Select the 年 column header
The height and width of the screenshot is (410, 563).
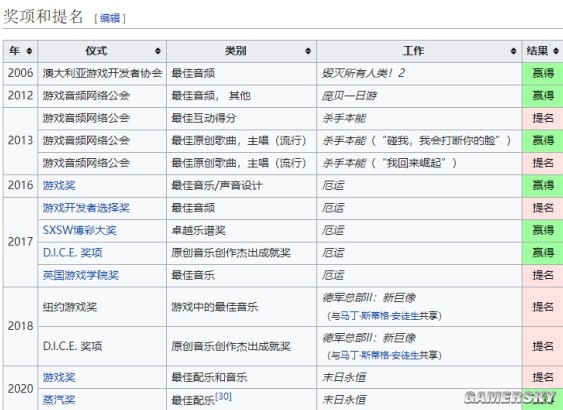pyautogui.click(x=20, y=51)
